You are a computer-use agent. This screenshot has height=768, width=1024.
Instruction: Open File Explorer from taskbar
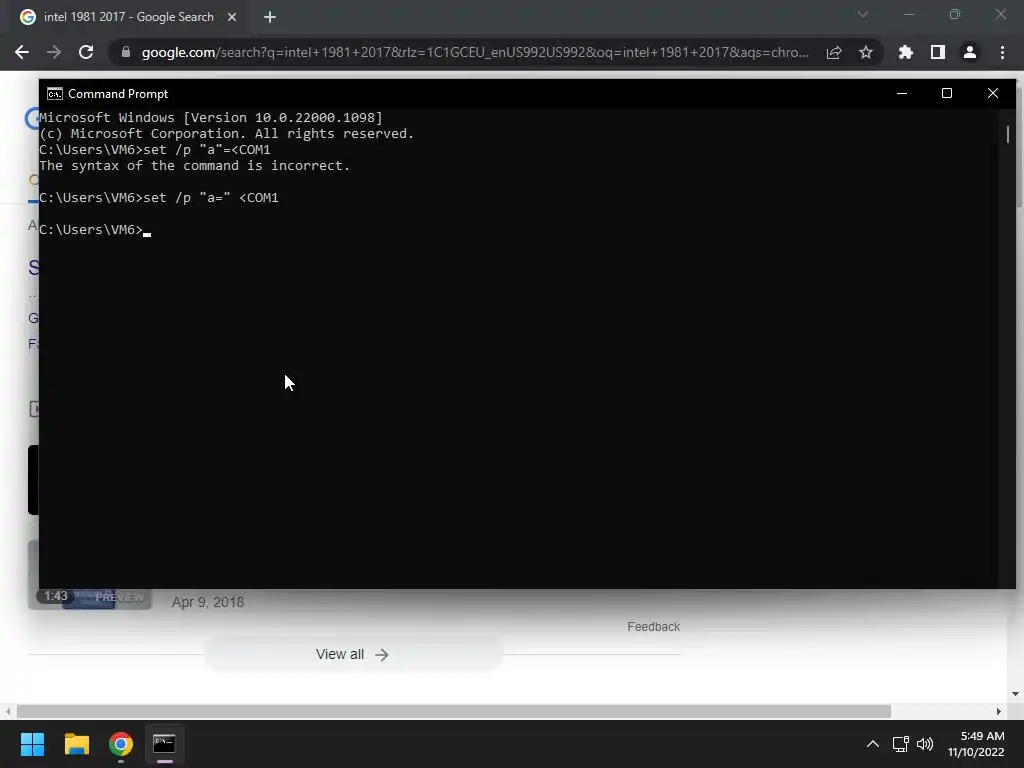(x=76, y=744)
